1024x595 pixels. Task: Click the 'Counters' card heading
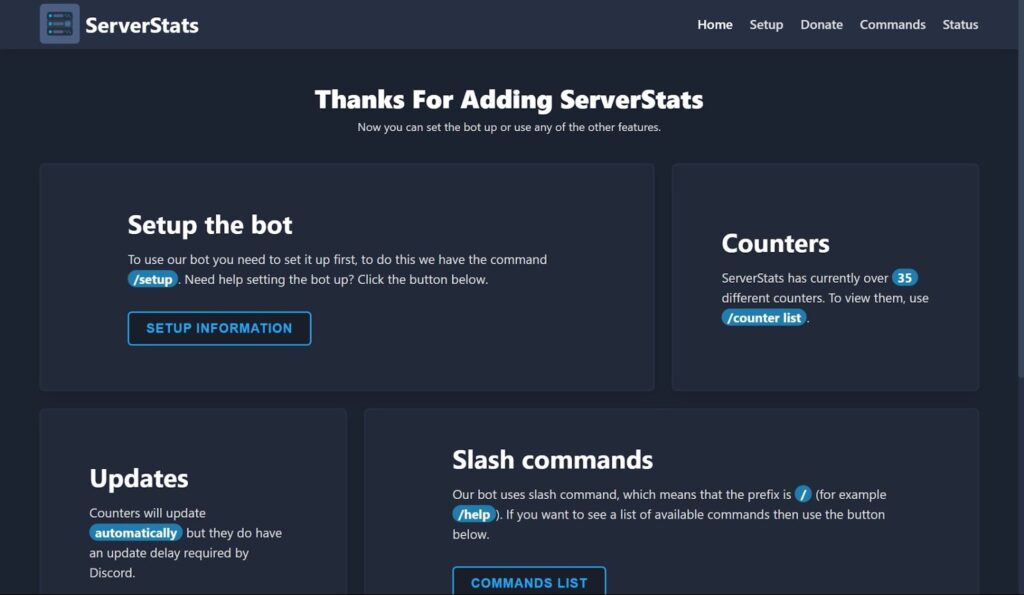pos(775,244)
